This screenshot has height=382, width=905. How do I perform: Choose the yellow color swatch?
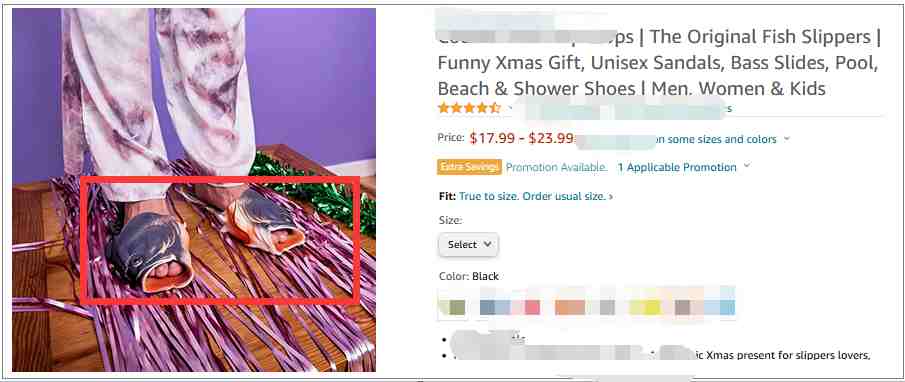pos(645,307)
